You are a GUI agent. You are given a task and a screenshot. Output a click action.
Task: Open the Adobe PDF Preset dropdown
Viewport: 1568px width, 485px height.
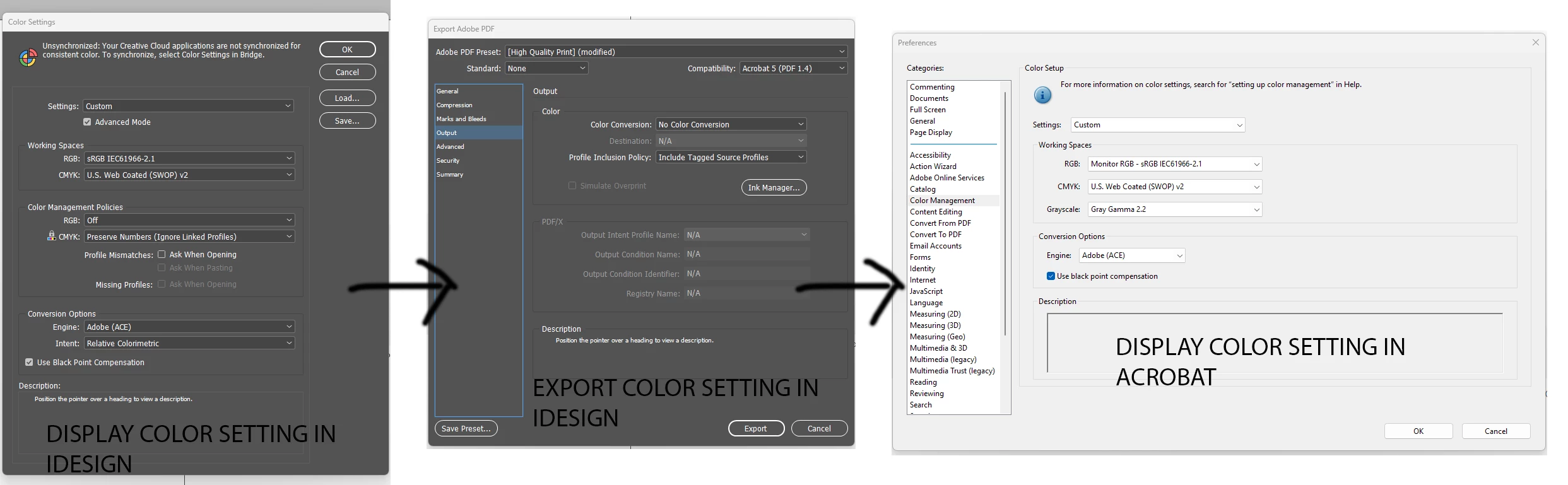coord(676,52)
